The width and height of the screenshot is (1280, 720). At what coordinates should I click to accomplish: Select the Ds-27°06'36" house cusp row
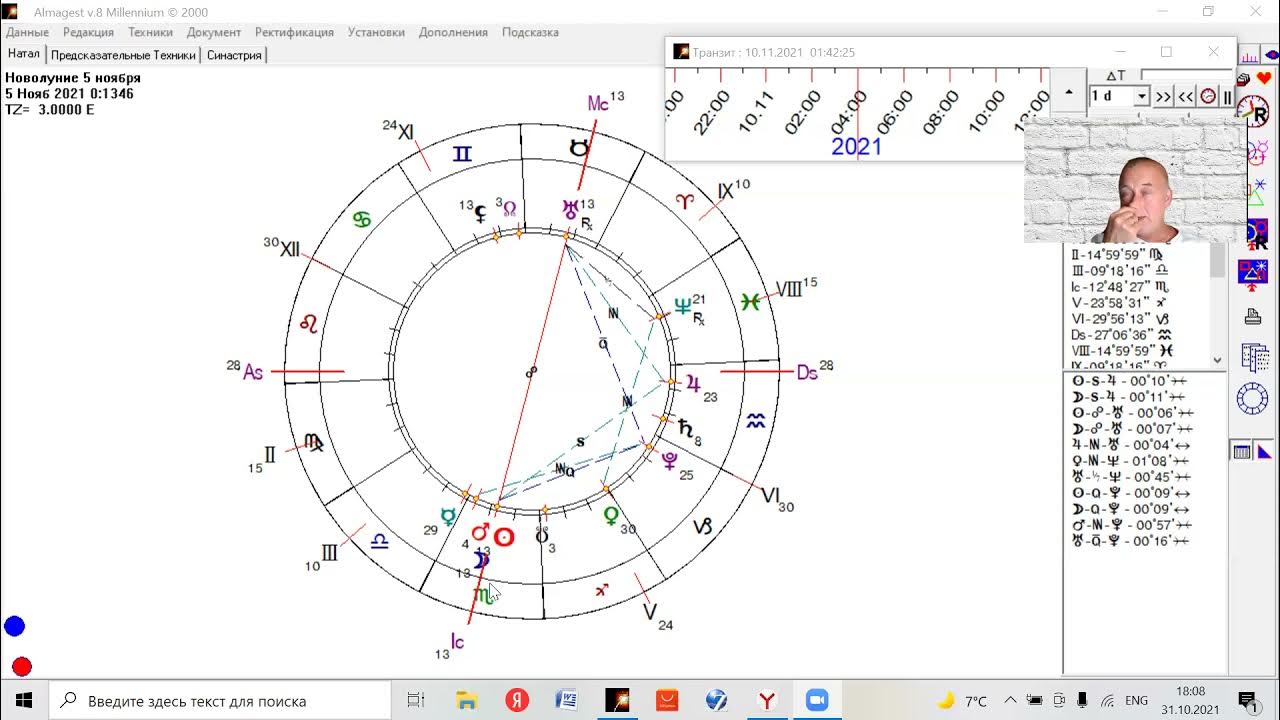click(x=1120, y=334)
